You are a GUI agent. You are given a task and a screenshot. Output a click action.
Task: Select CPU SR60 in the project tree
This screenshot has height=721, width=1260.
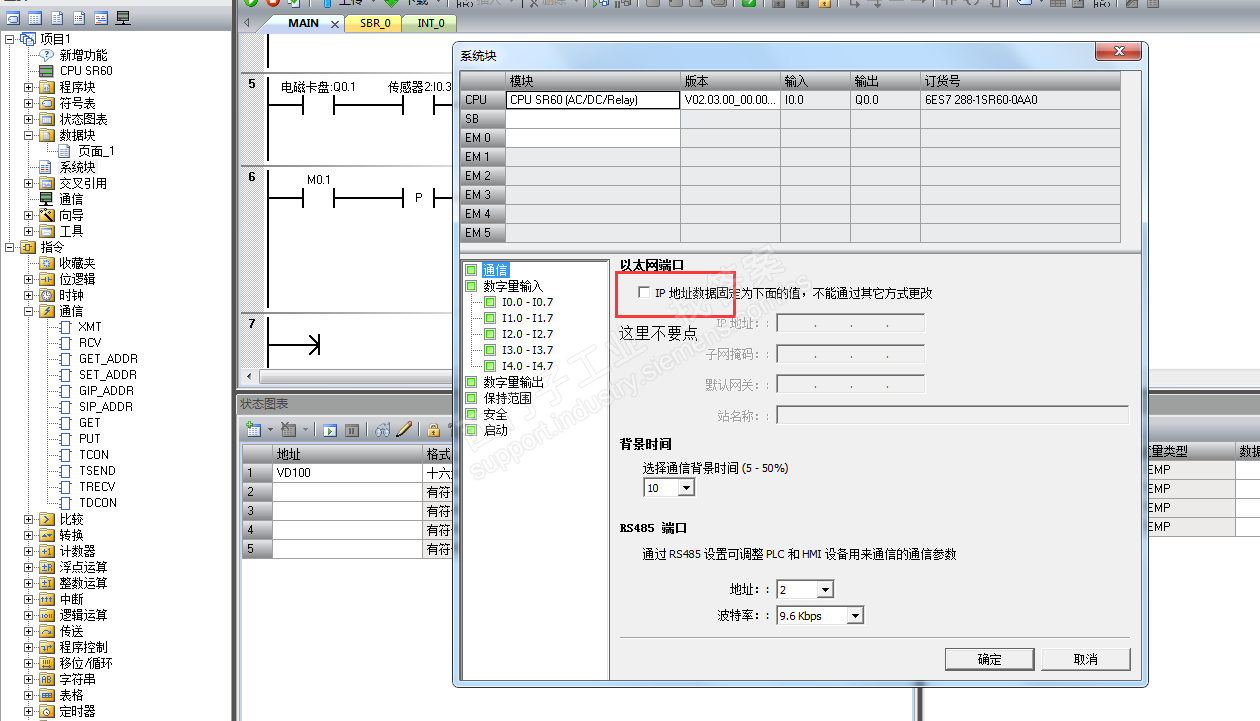coord(85,71)
